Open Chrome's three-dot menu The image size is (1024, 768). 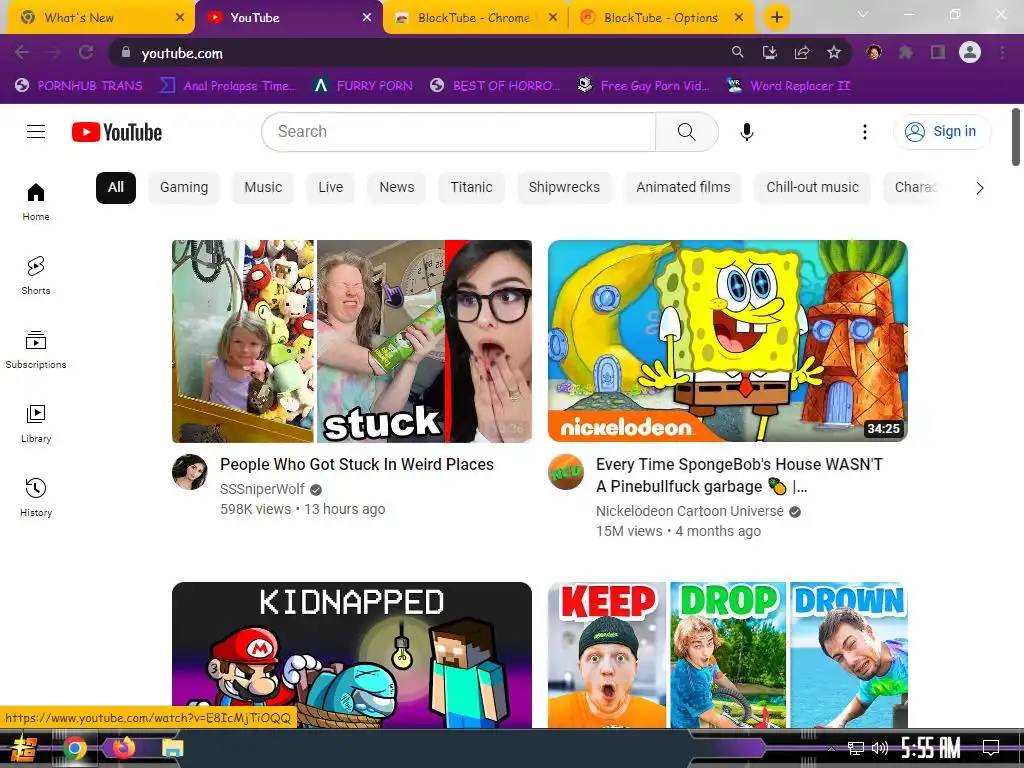point(1002,52)
